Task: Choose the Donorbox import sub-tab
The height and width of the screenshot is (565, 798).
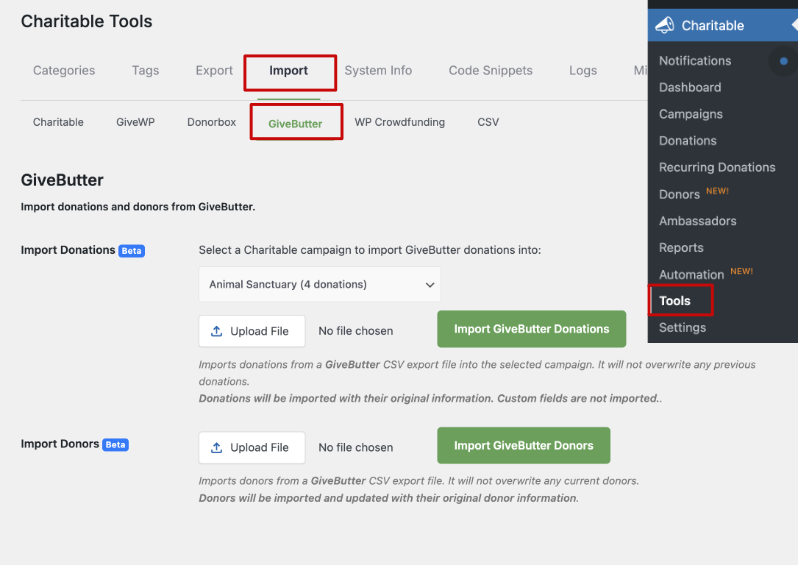Action: pos(212,122)
